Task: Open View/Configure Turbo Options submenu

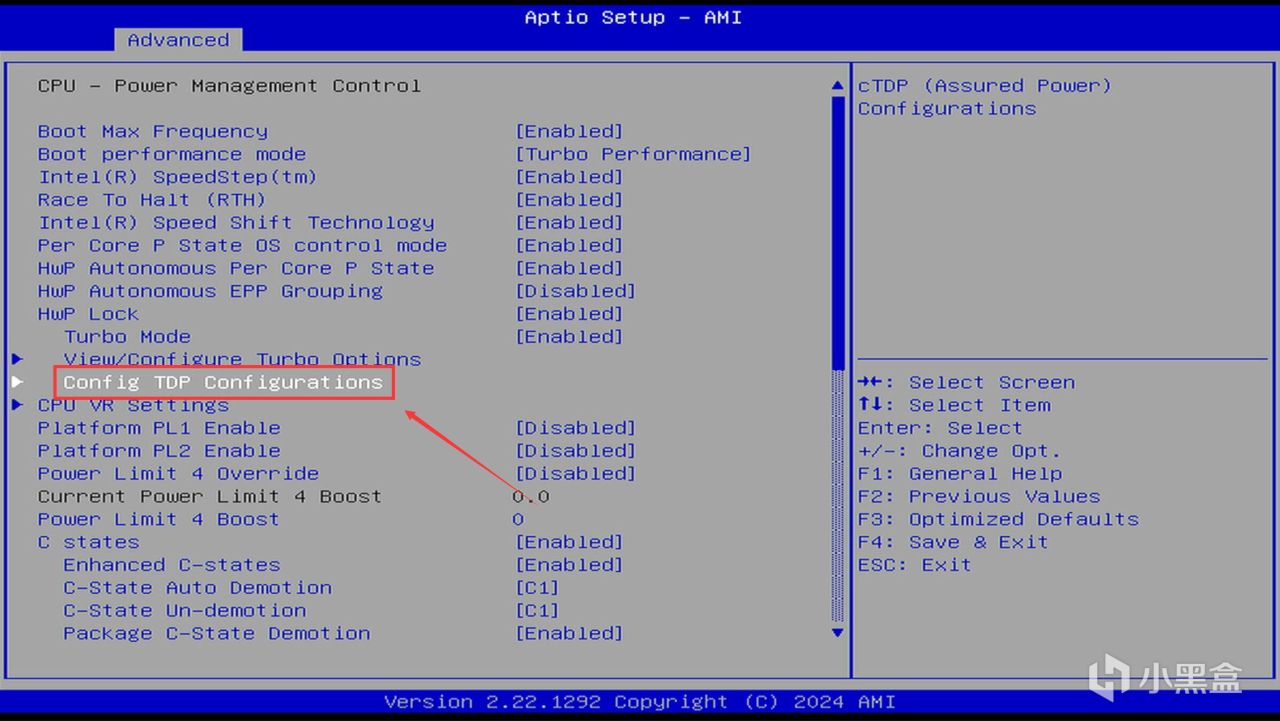Action: point(243,359)
